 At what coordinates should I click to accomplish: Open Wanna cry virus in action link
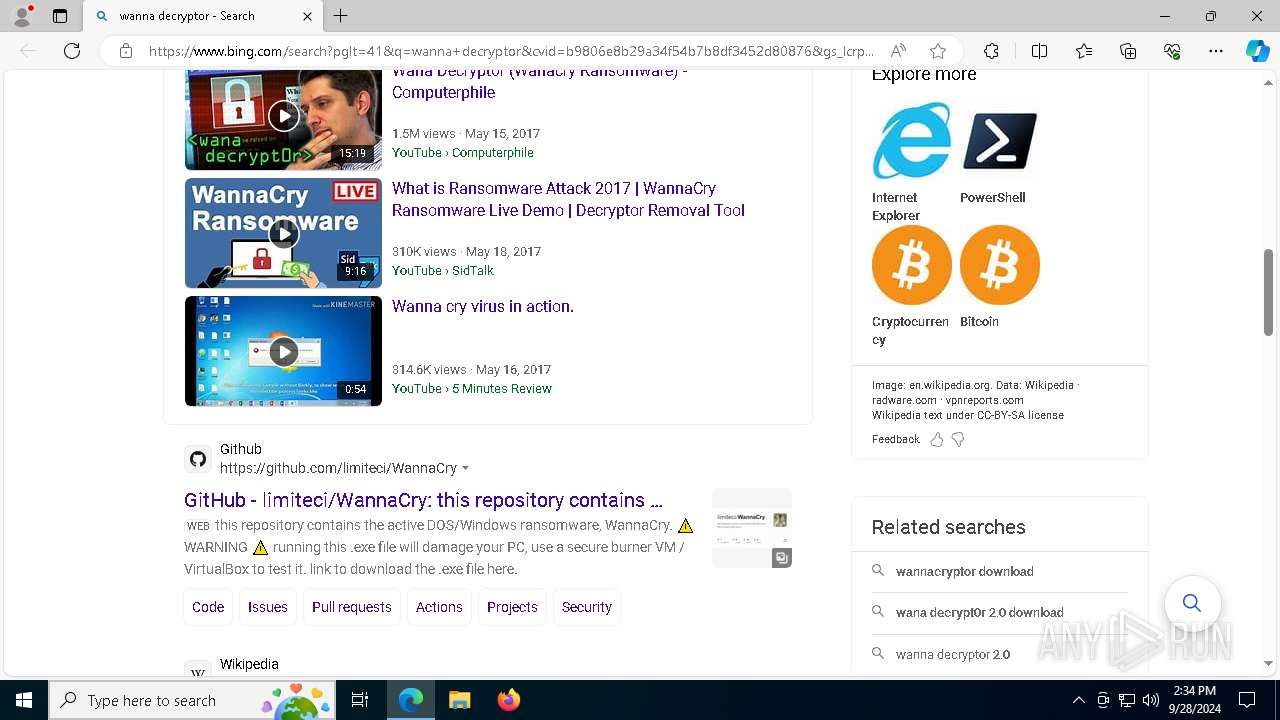point(483,306)
